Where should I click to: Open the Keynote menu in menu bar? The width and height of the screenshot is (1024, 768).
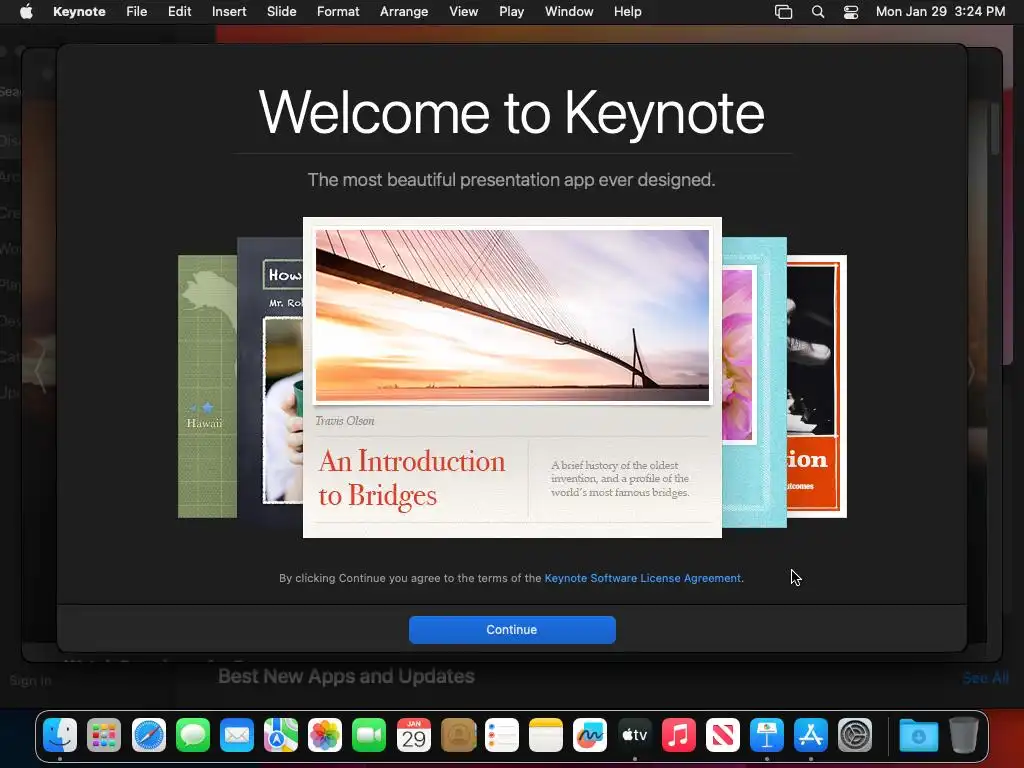[79, 12]
